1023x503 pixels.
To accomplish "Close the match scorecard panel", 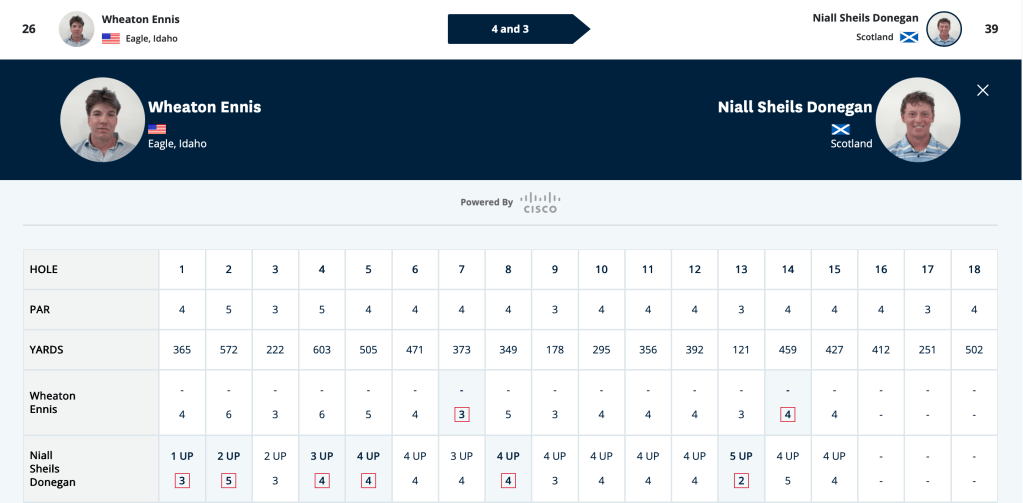I will pyautogui.click(x=983, y=91).
